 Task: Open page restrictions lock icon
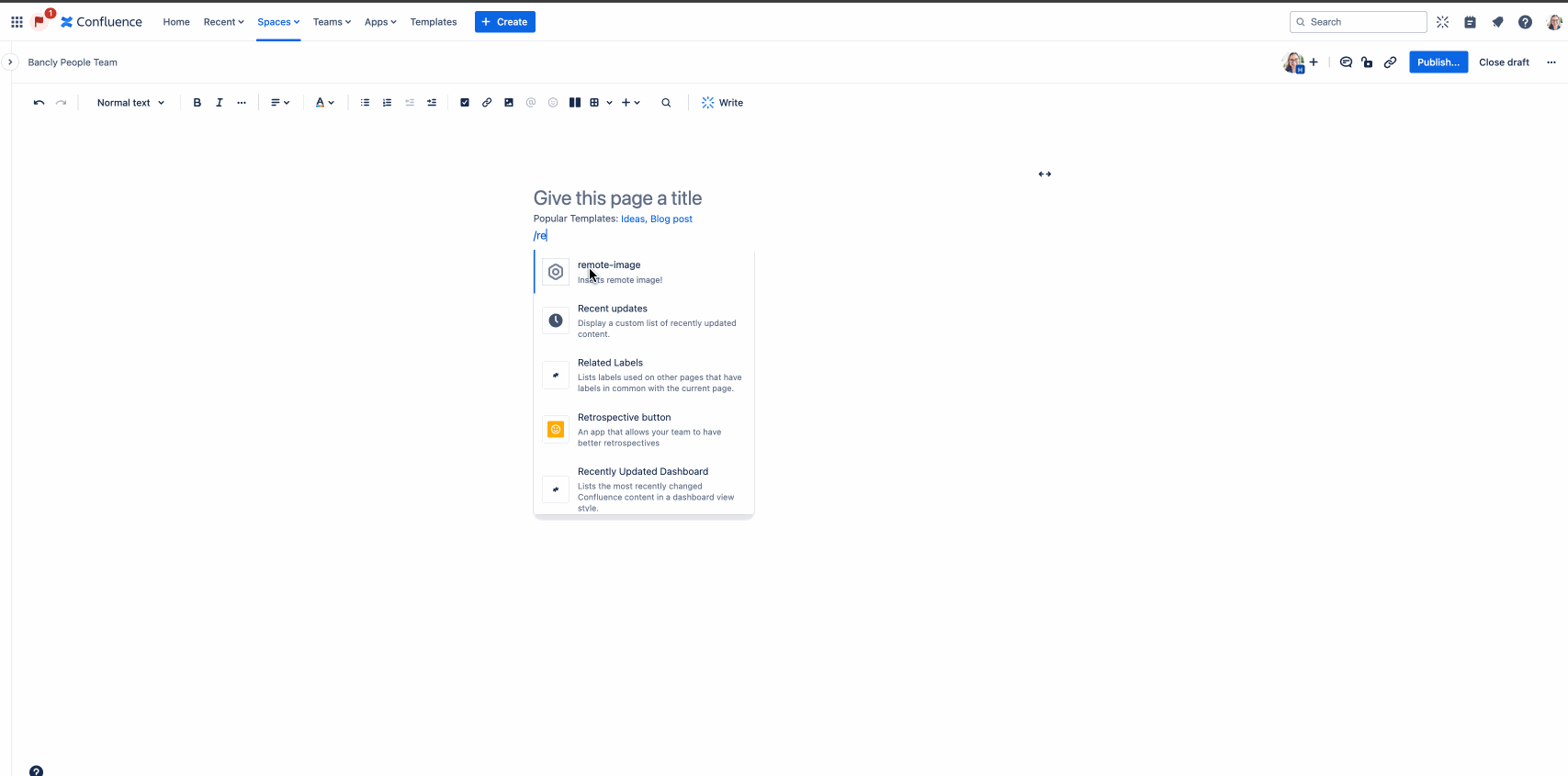coord(1368,62)
